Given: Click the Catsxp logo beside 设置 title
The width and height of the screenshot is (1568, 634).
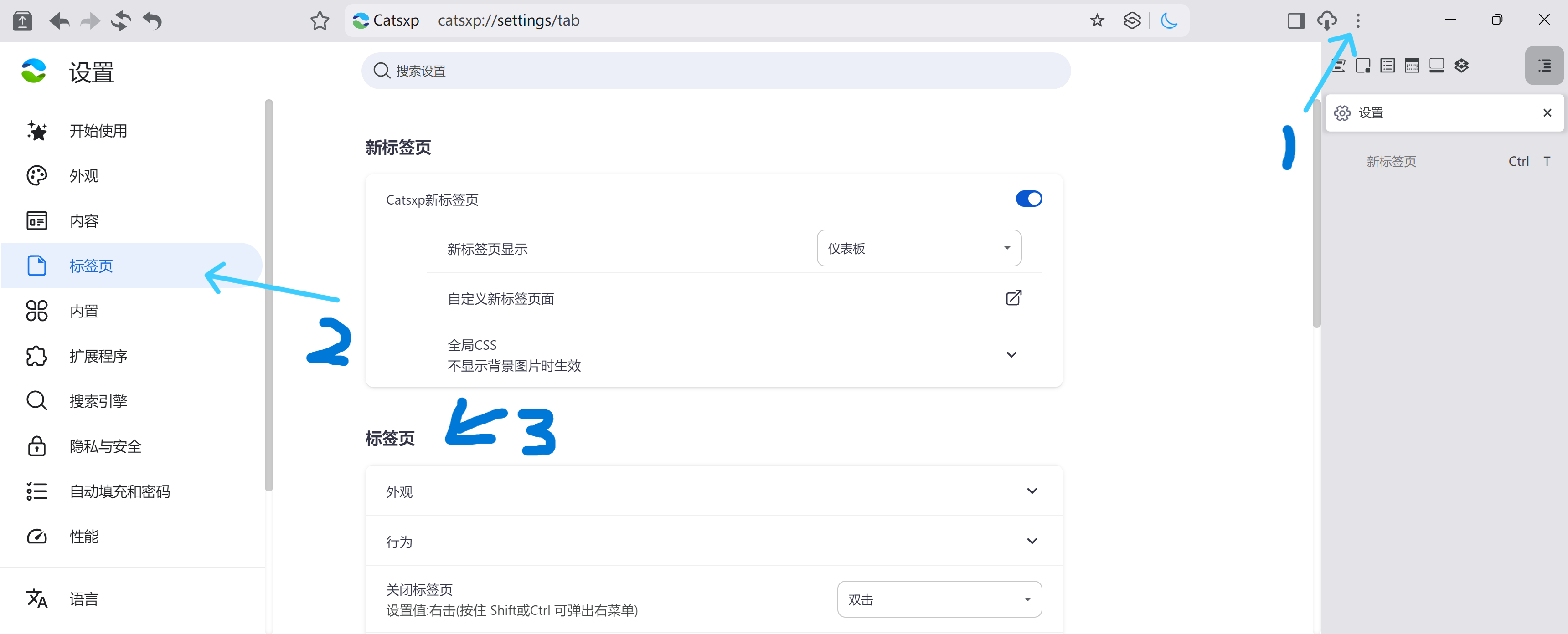Looking at the screenshot, I should click(33, 71).
